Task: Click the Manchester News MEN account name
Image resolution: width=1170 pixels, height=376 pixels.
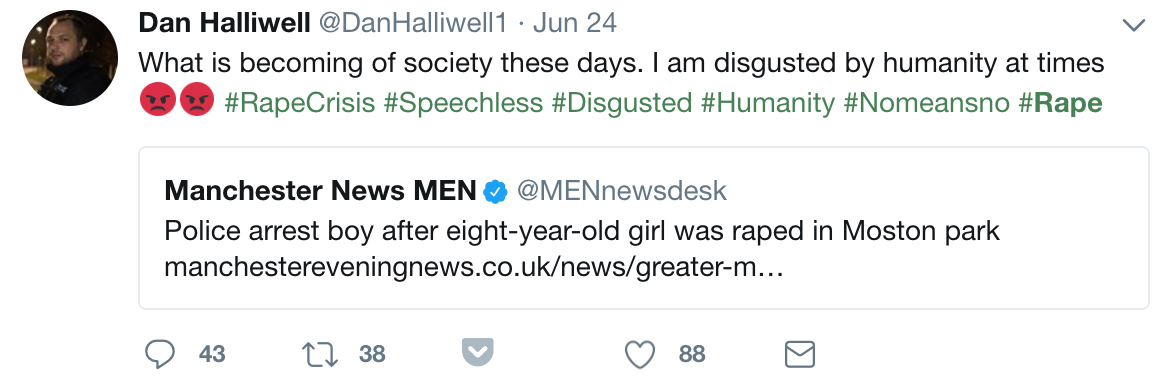Action: [320, 191]
